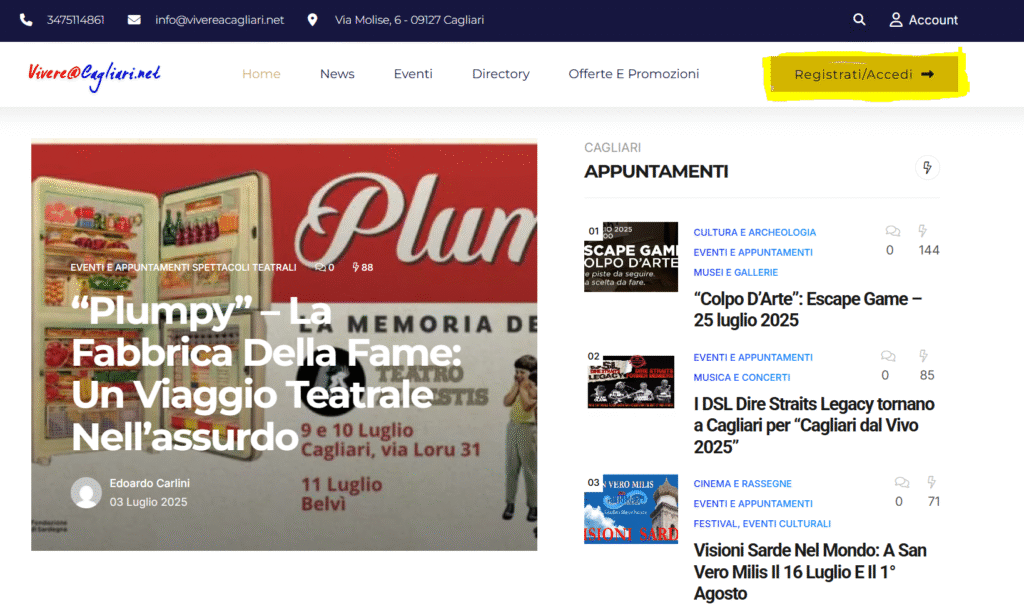Click Cinema E Rassegne category link
Screen dimensions: 1024x614
point(743,484)
